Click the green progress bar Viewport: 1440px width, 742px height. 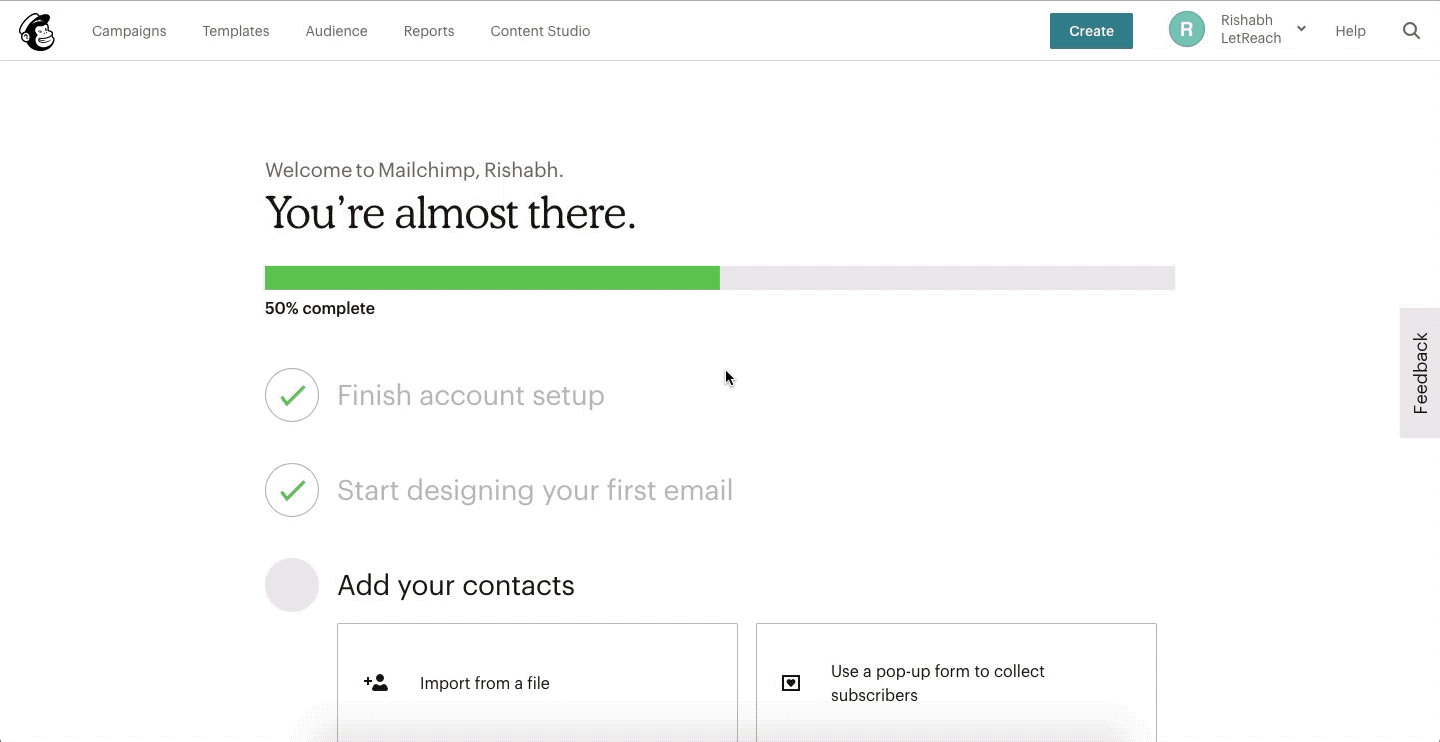(x=492, y=278)
